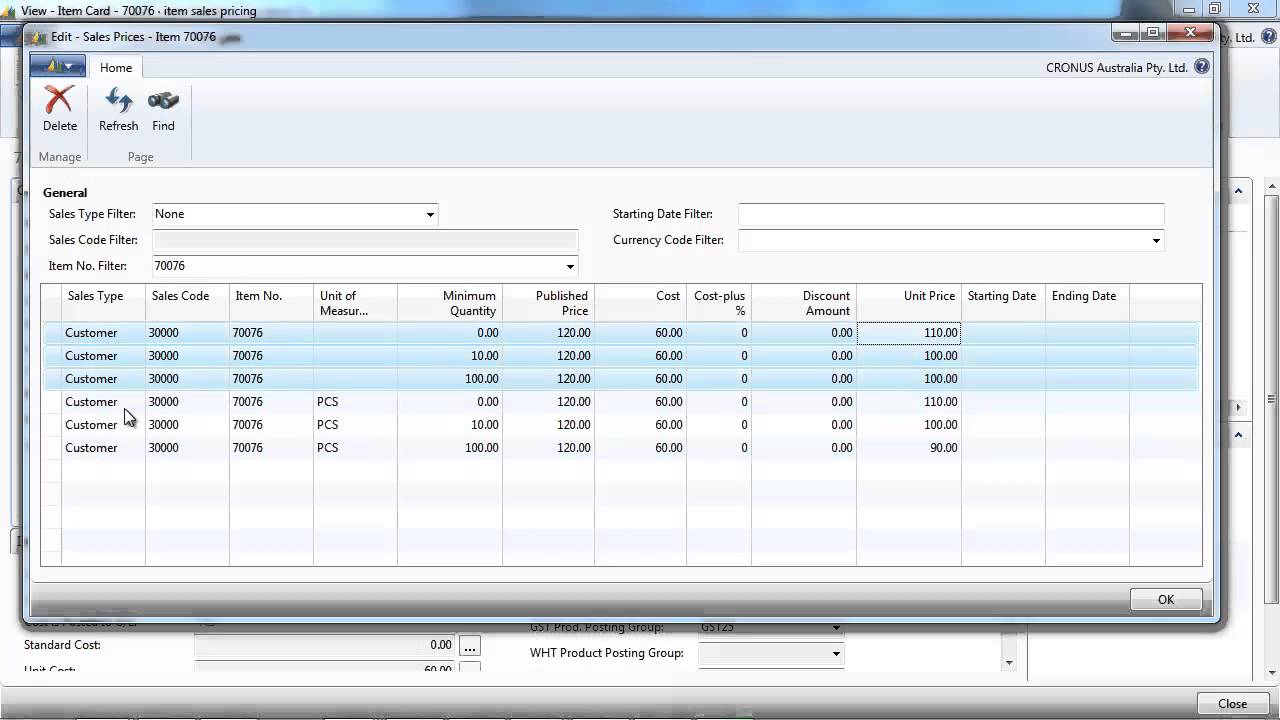
Task: Click the PCS cell in the fourth row
Action: tap(355, 402)
